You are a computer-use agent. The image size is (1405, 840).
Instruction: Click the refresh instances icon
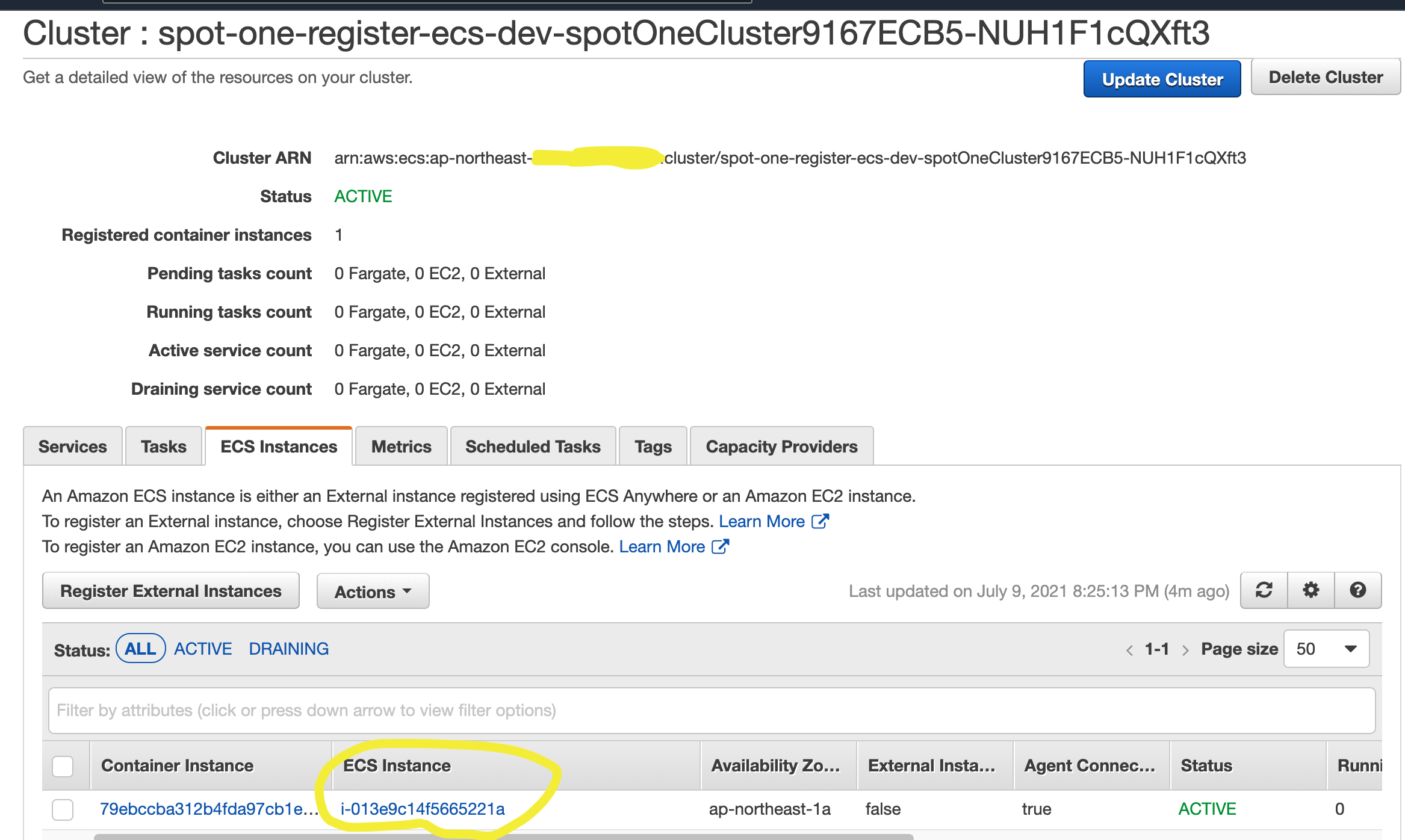1264,590
